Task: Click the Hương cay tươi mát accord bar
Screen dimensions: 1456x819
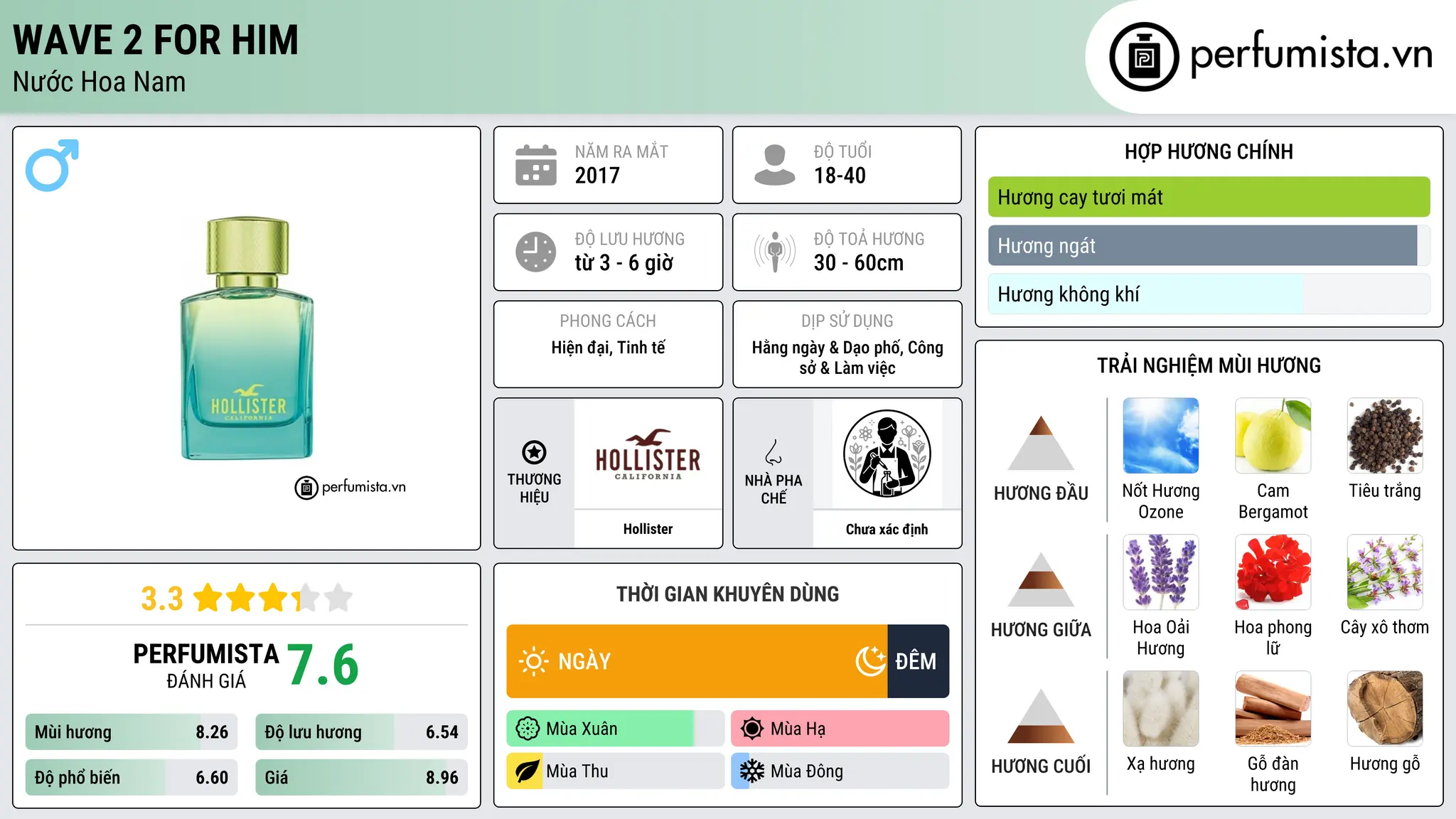Action: pyautogui.click(x=1209, y=197)
